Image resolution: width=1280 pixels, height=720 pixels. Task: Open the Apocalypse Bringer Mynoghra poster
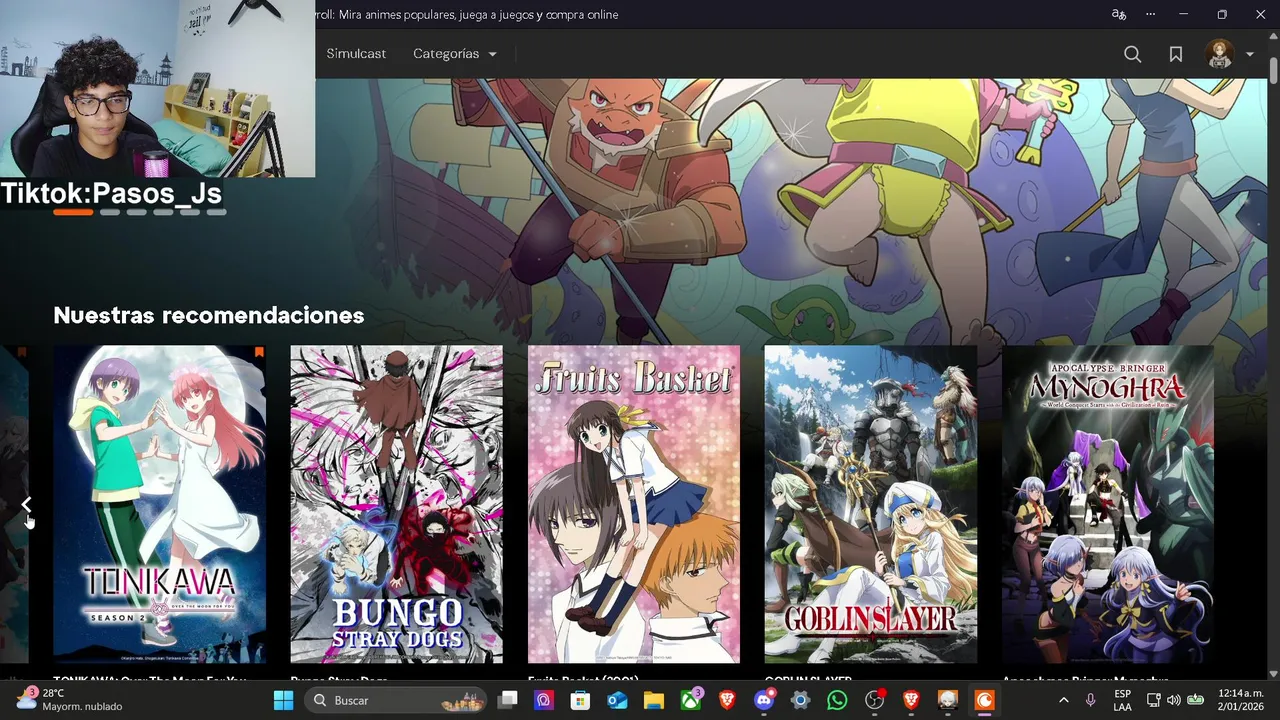(1108, 504)
